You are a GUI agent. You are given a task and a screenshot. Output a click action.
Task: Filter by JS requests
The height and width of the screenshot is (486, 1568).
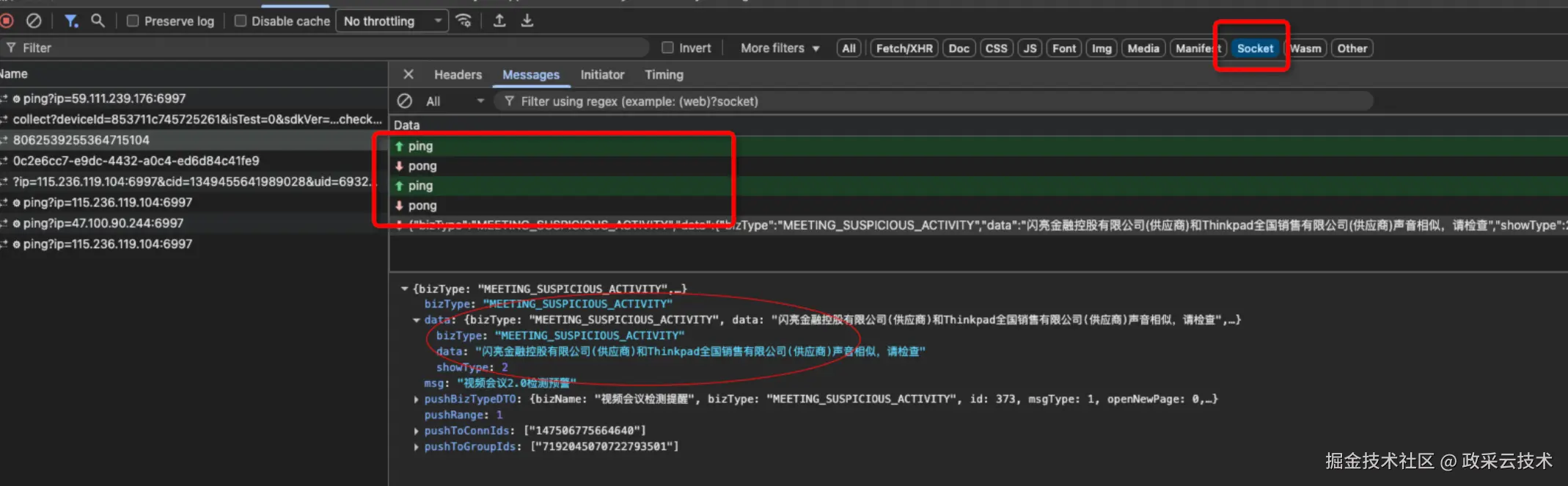click(x=1030, y=48)
